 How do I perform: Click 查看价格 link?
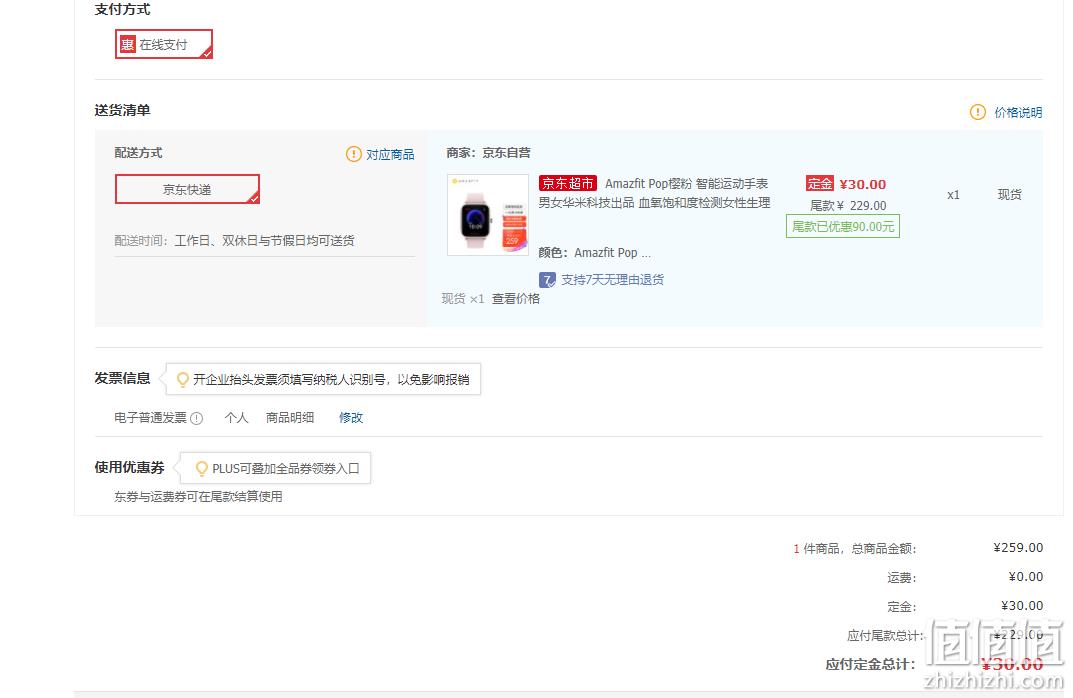516,298
